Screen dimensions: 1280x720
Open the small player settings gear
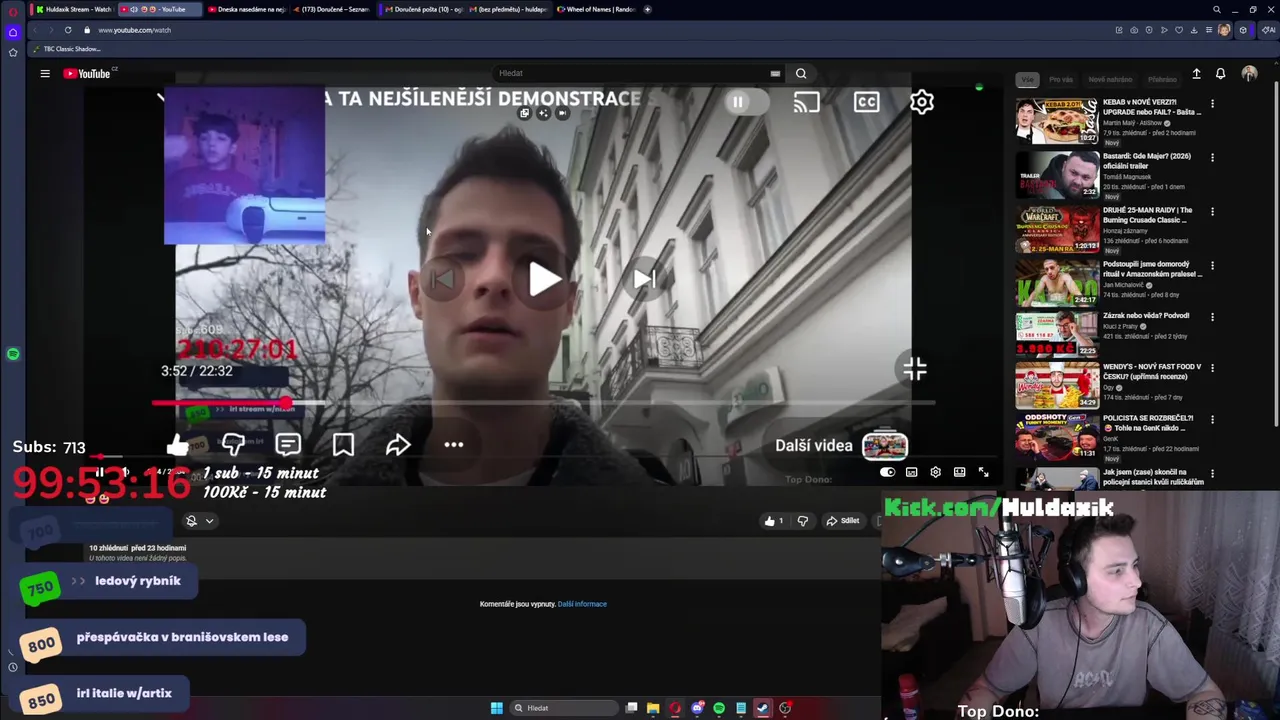coord(935,472)
